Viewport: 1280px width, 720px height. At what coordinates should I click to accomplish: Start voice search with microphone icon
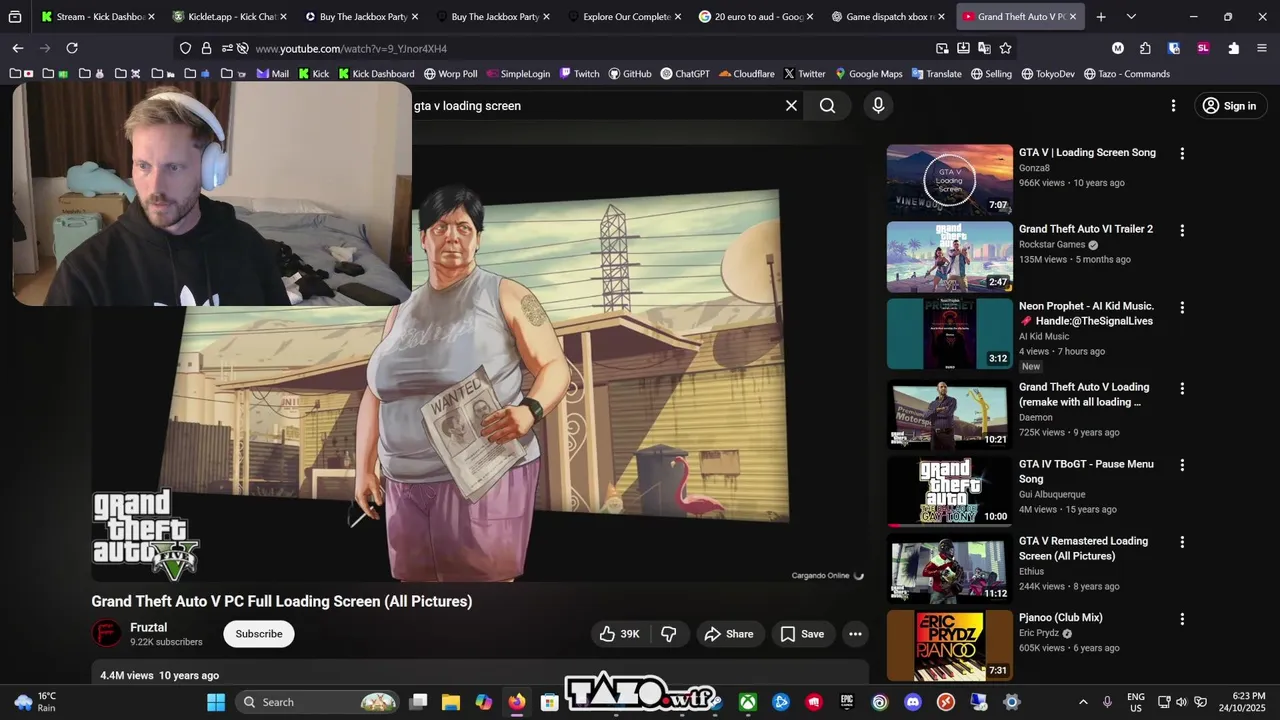click(x=878, y=105)
